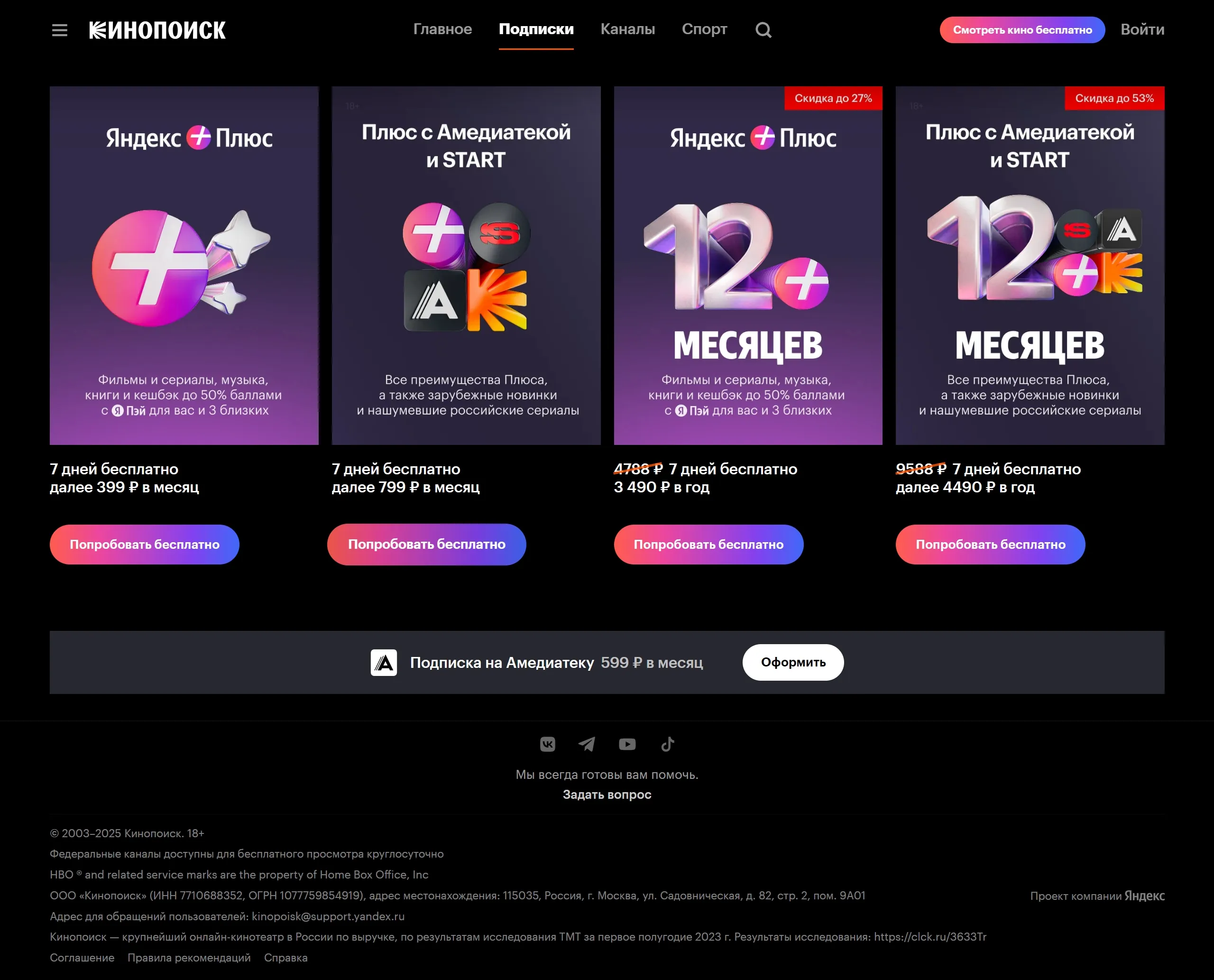The image size is (1214, 980).
Task: Click the Войти link
Action: click(1142, 29)
